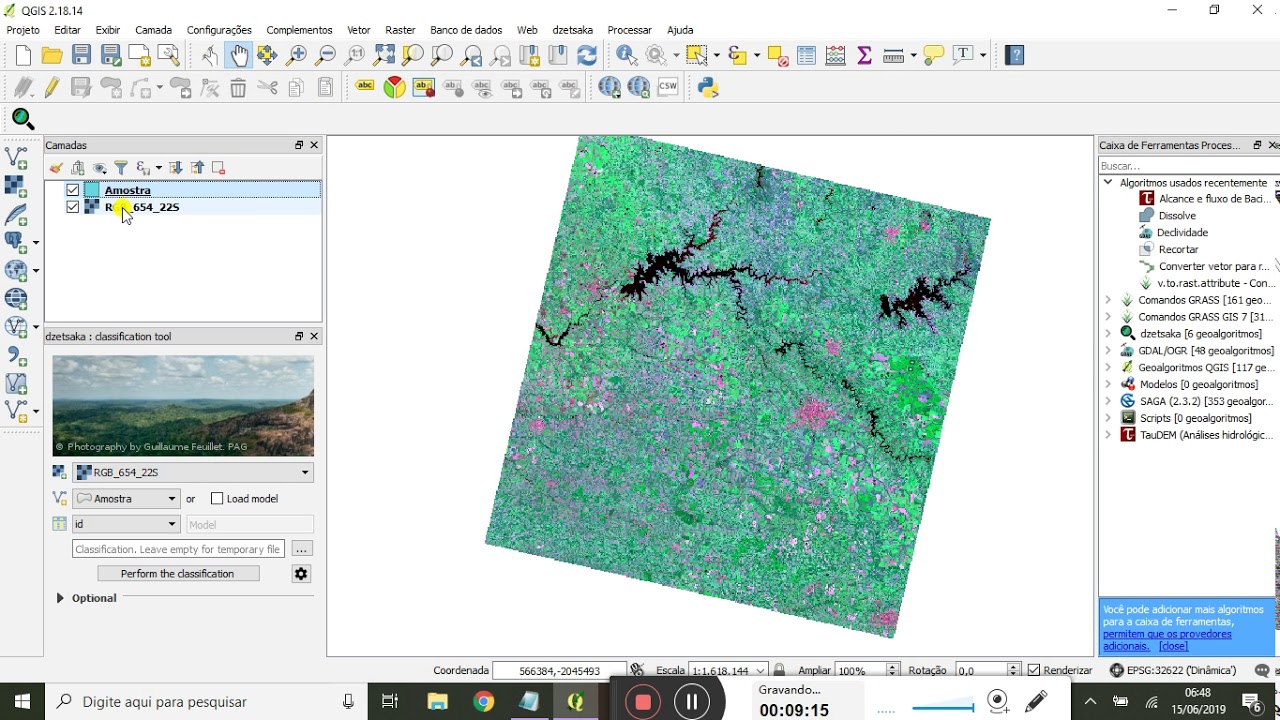
Task: Select the Declividade algorithm
Action: coord(1182,233)
